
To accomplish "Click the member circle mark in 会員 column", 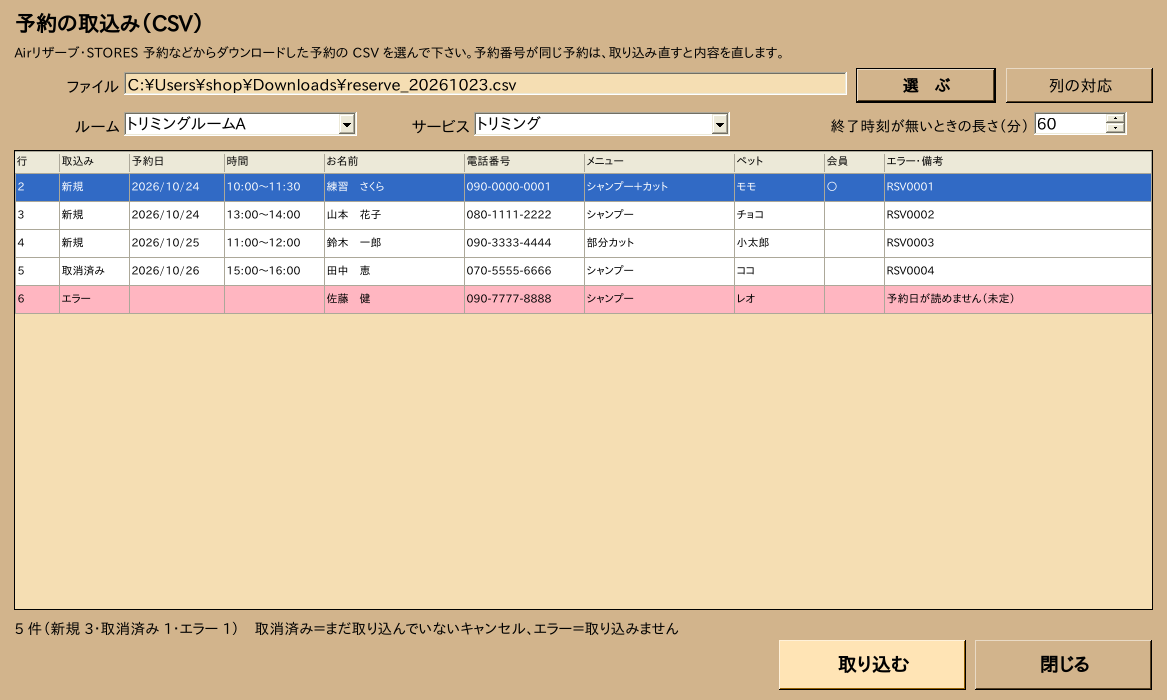I will click(832, 187).
